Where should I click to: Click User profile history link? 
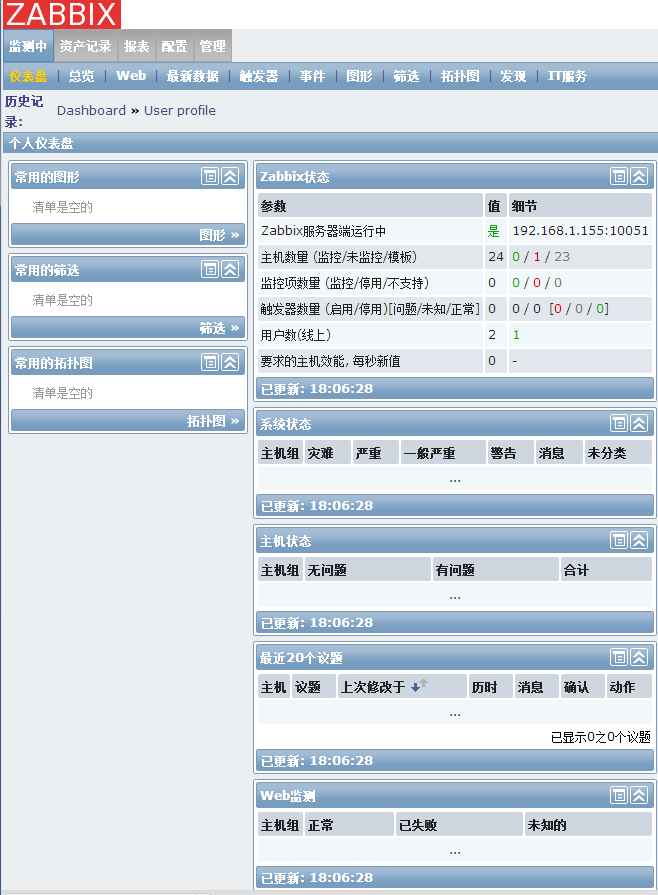coord(180,110)
